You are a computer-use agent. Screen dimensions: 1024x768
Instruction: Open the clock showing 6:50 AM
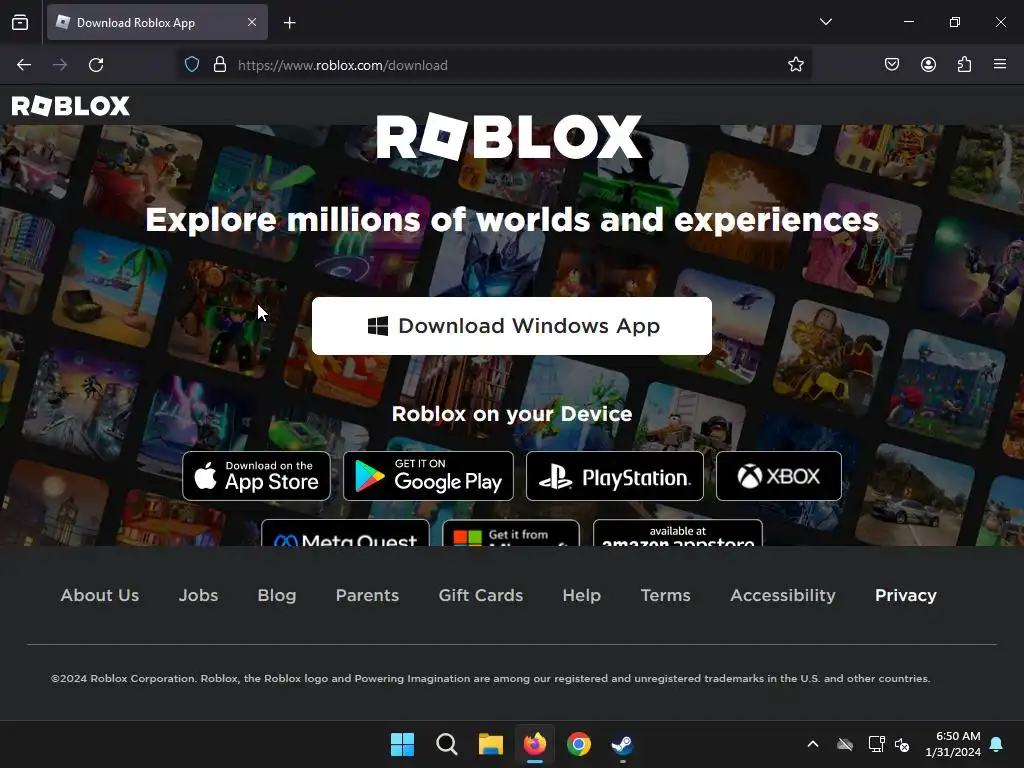point(953,744)
